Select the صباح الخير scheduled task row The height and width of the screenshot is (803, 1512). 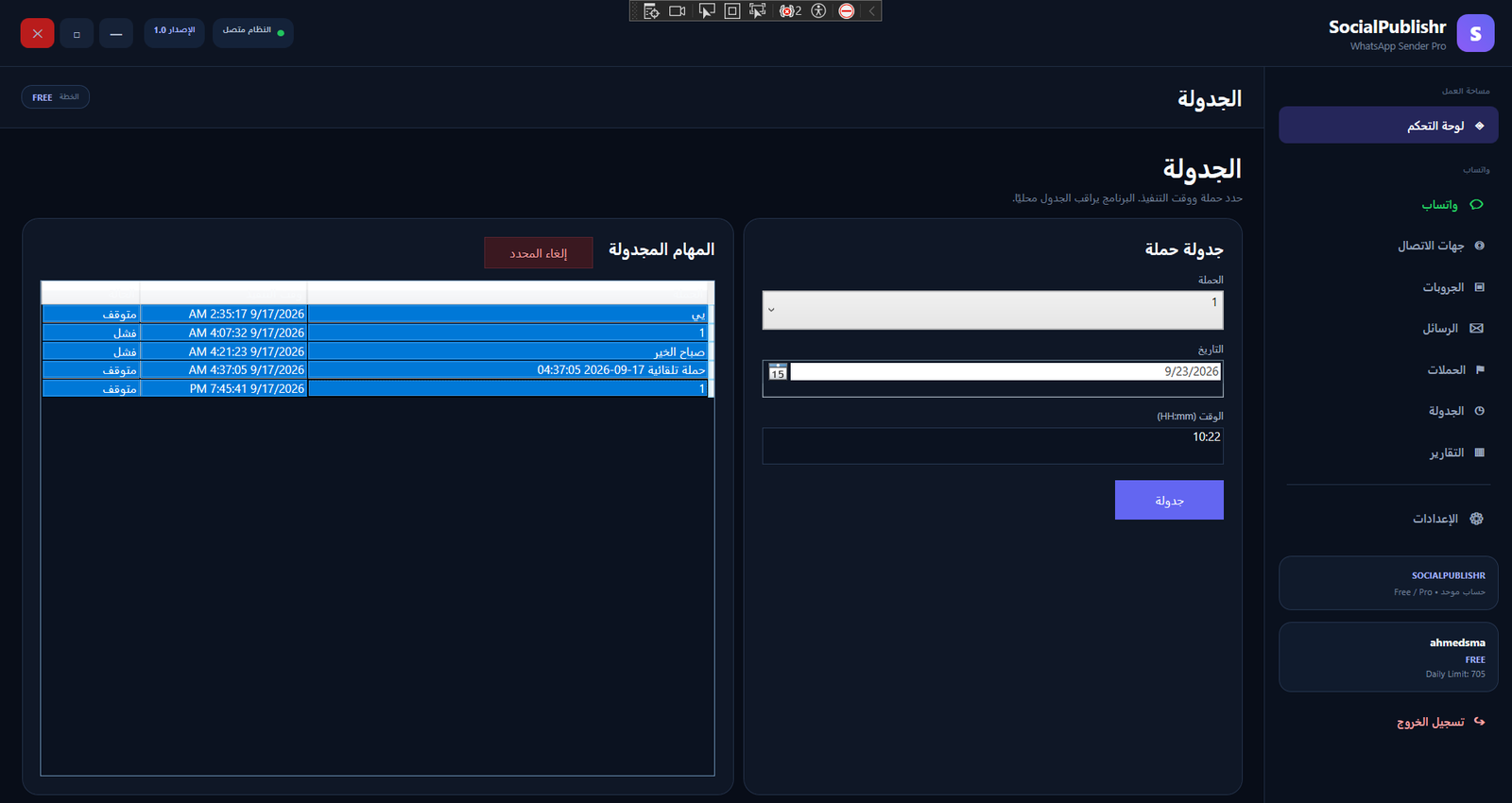pos(377,351)
